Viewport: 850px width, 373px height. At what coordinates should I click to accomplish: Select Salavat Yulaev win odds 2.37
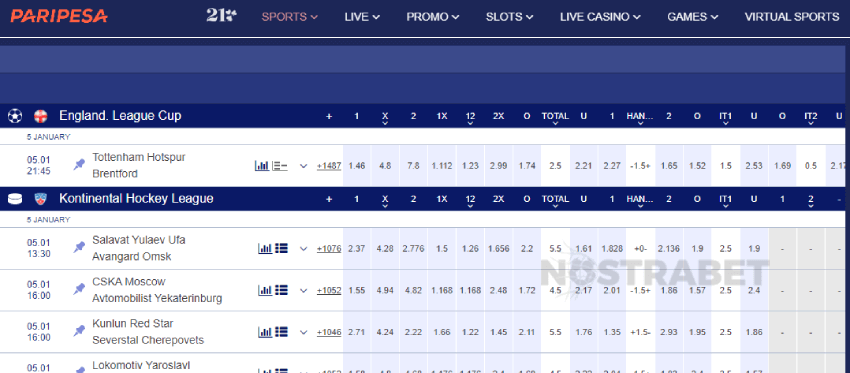[357, 249]
